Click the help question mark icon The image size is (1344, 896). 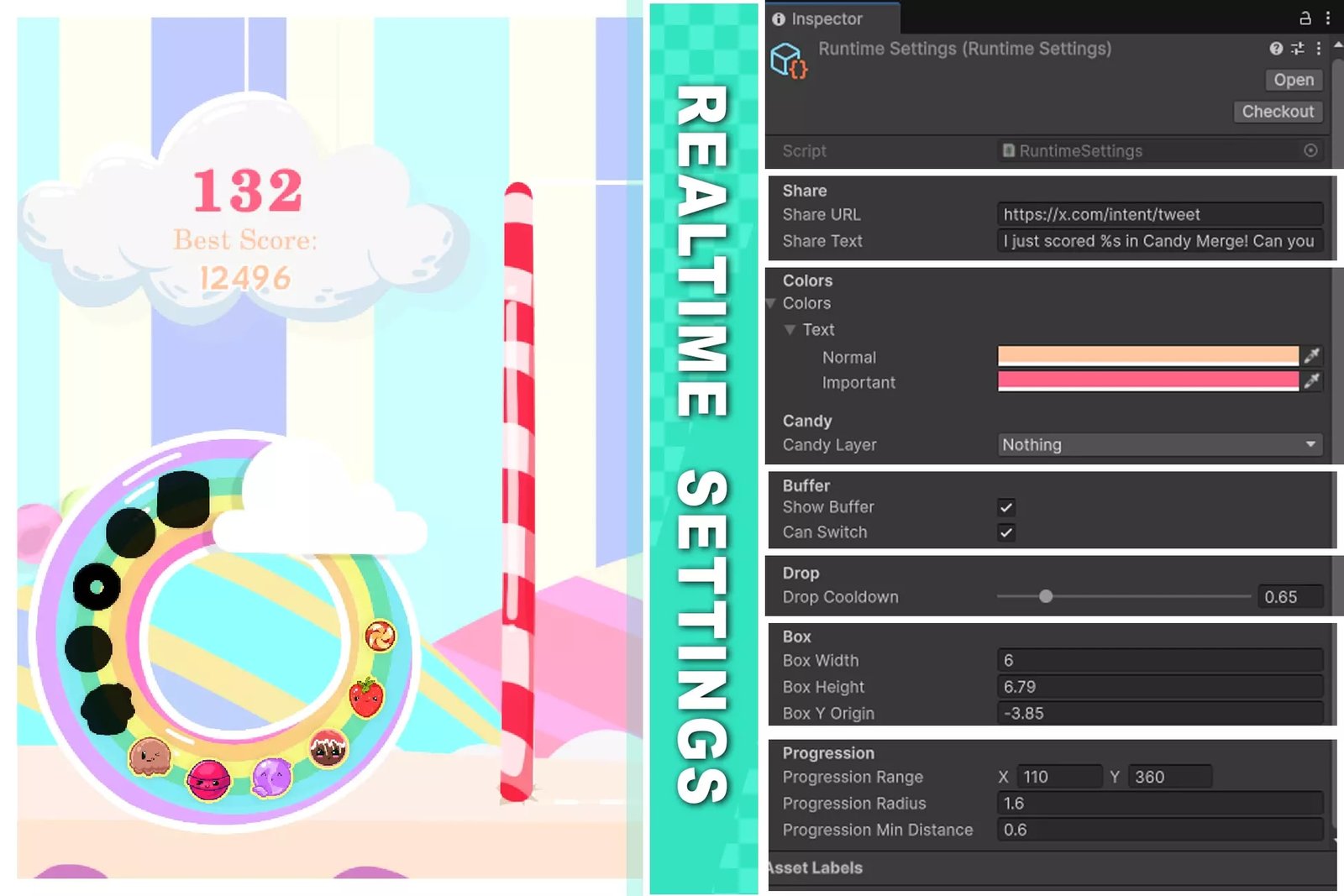click(1276, 49)
